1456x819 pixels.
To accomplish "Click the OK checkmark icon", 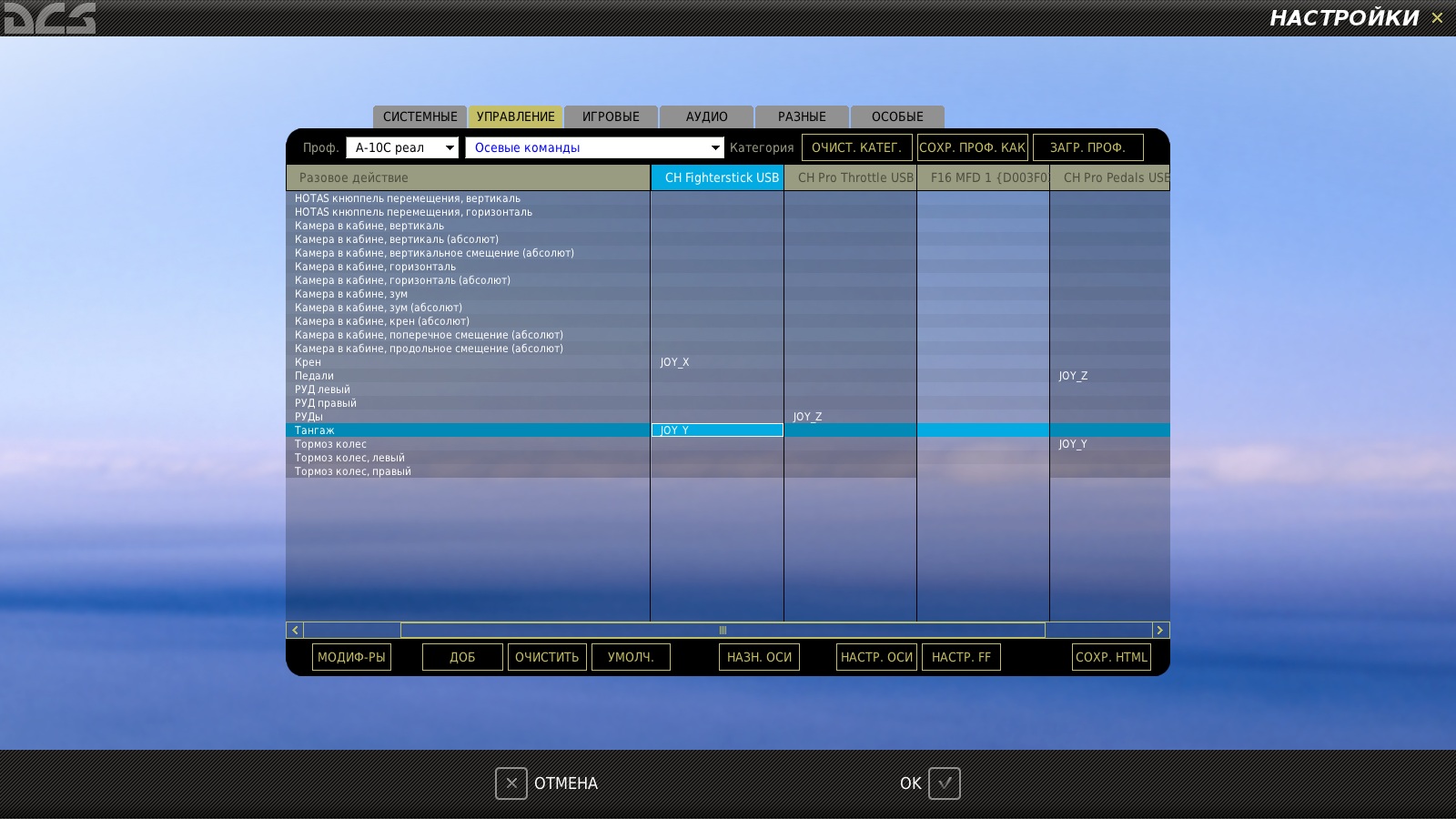I will pyautogui.click(x=944, y=784).
